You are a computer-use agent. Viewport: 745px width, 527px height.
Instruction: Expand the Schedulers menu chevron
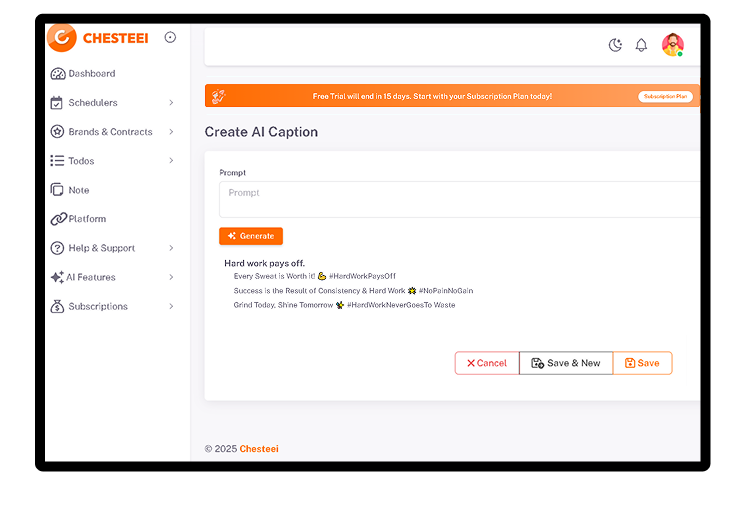point(171,103)
